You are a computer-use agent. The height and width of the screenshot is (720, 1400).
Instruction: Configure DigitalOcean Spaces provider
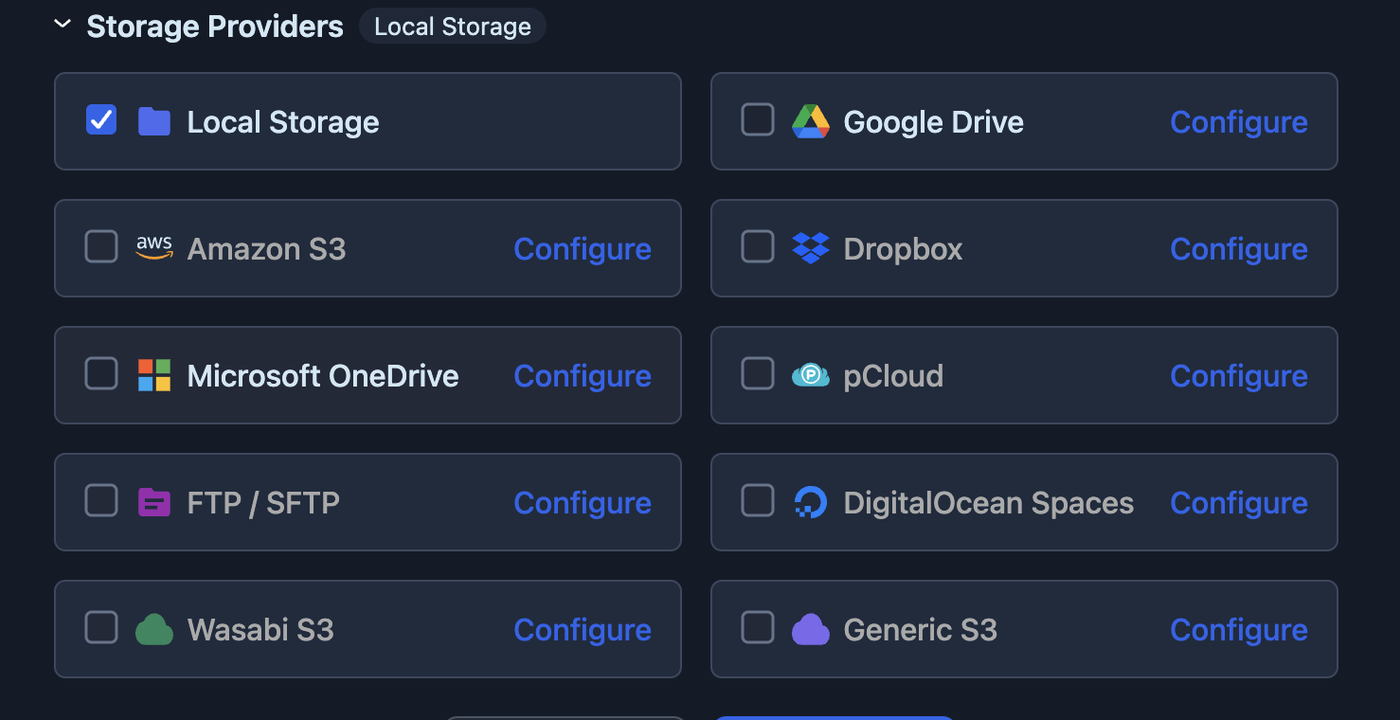tap(1239, 503)
